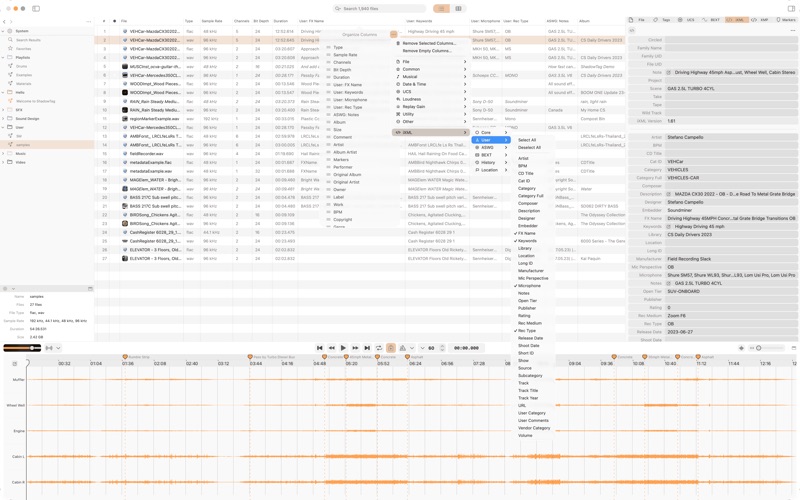The width and height of the screenshot is (800, 500).
Task: Click the fast-forward transport button
Action: click(x=355, y=348)
